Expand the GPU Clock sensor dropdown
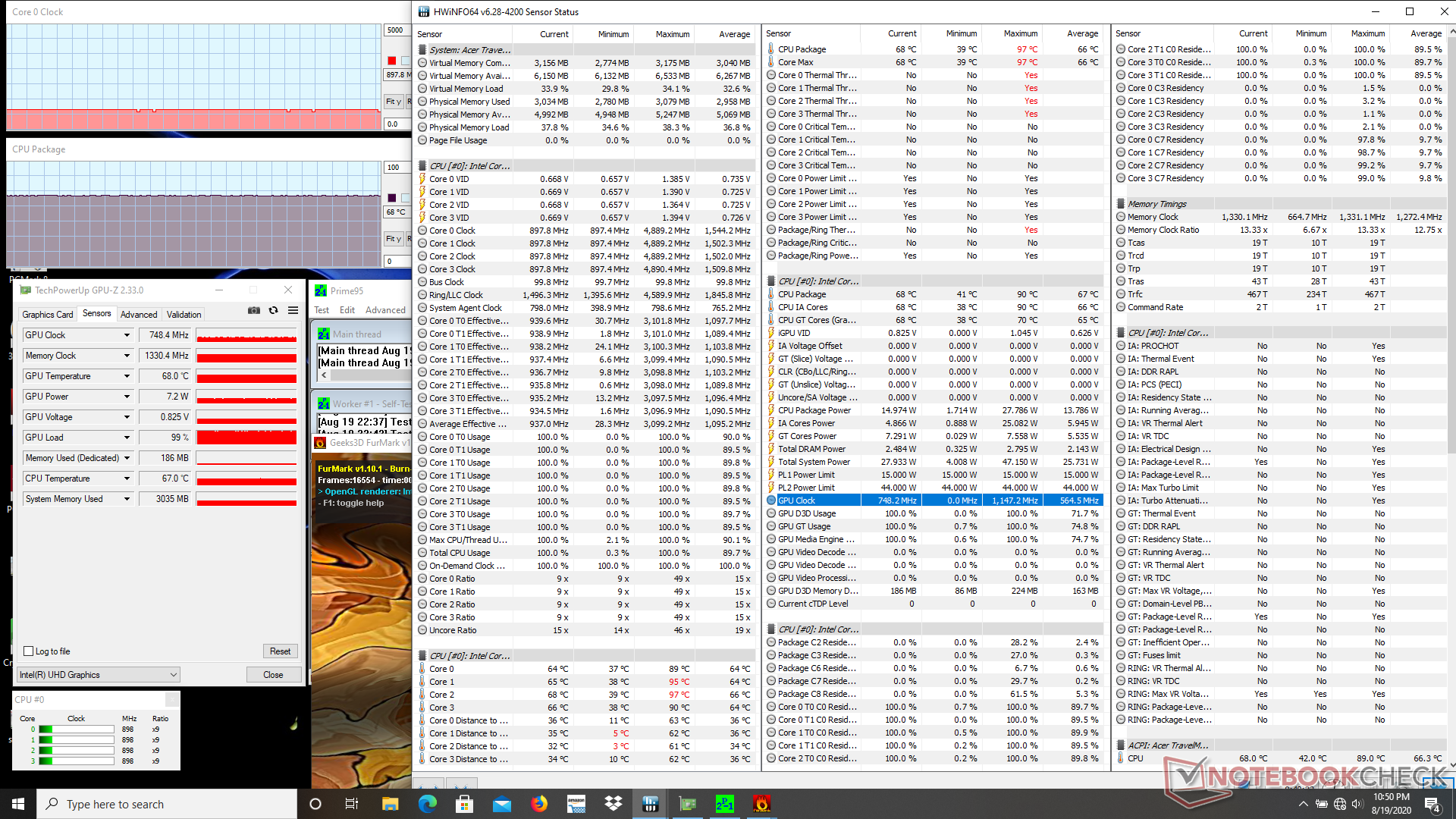 click(x=127, y=335)
